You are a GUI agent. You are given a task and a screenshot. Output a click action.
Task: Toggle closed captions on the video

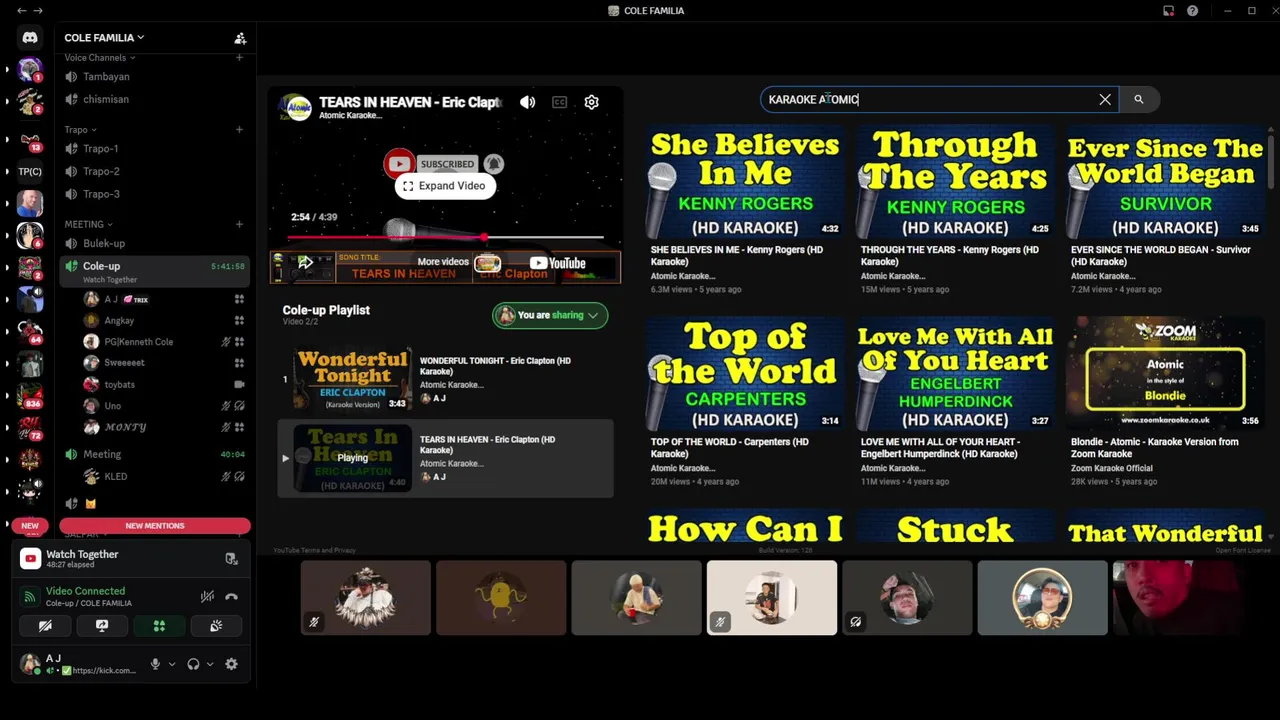tap(559, 102)
